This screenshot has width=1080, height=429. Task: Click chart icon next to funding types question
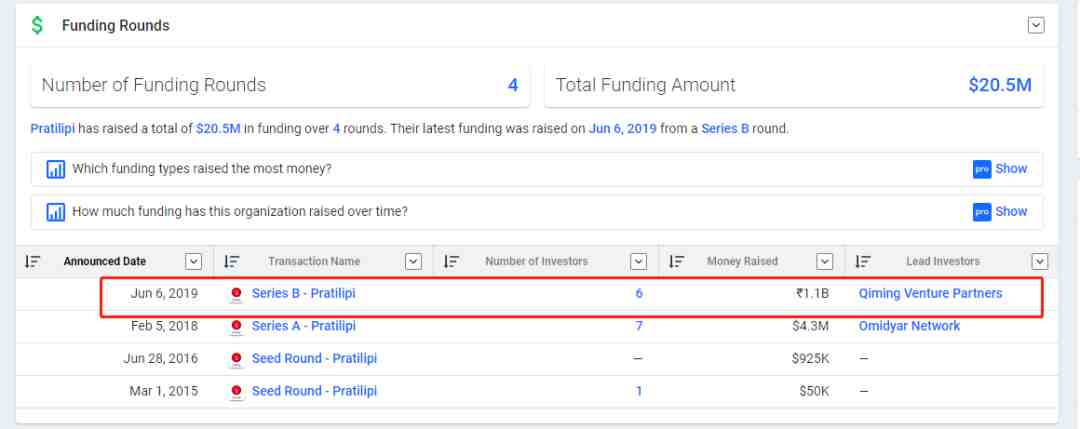point(56,169)
